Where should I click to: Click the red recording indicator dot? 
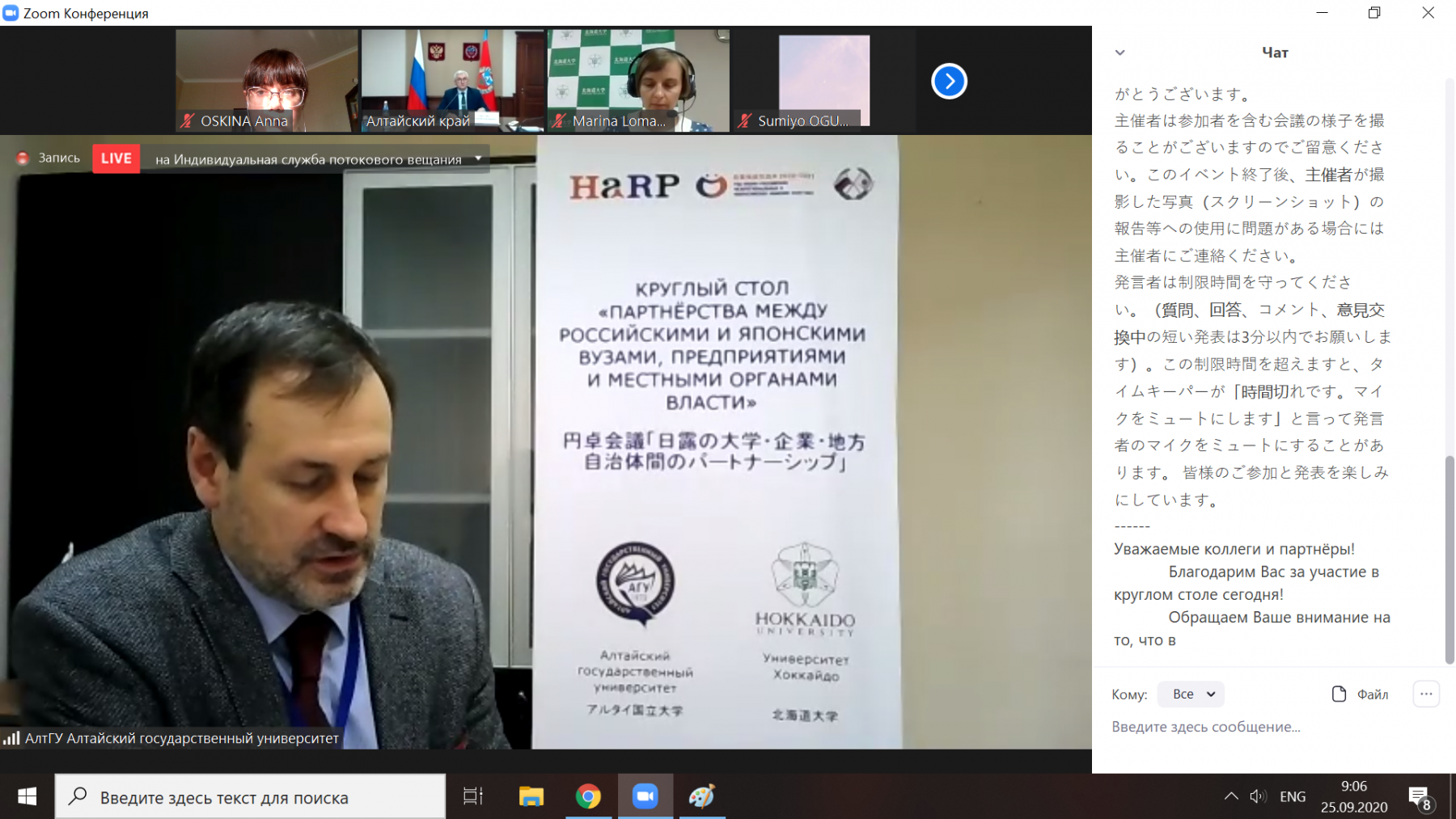[x=23, y=158]
